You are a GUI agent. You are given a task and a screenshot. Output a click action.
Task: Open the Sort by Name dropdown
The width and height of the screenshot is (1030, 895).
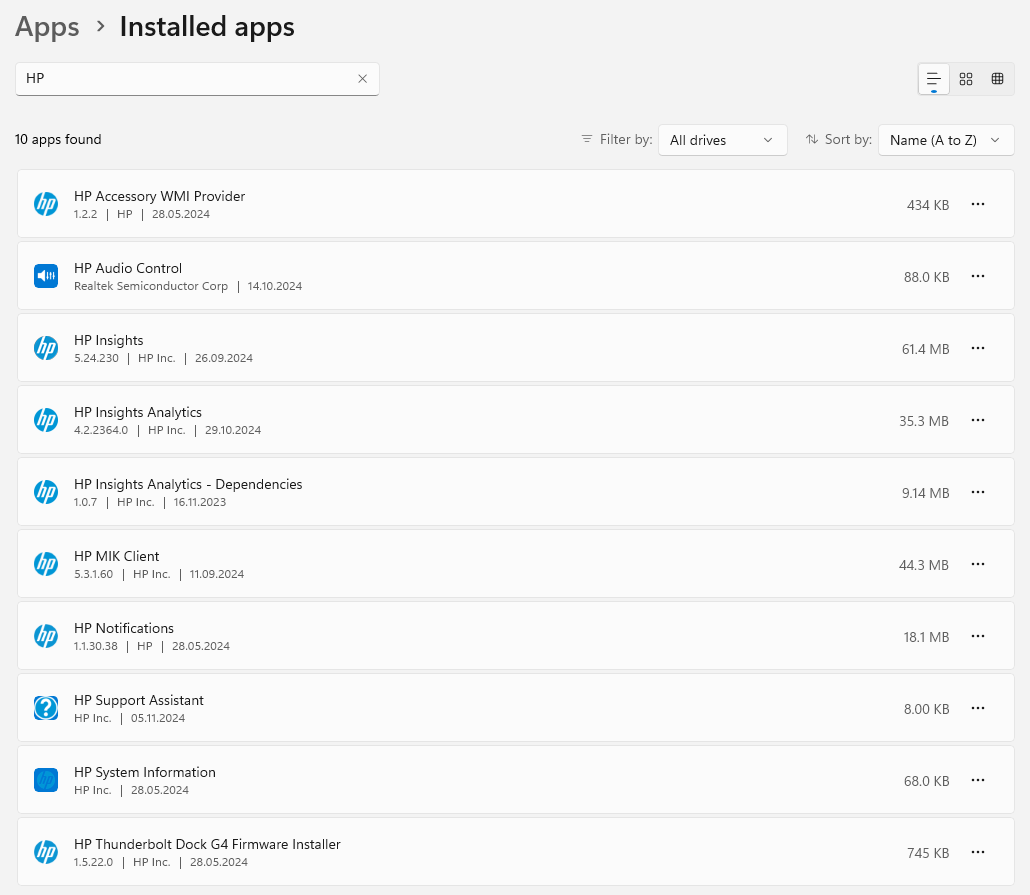[x=945, y=140]
